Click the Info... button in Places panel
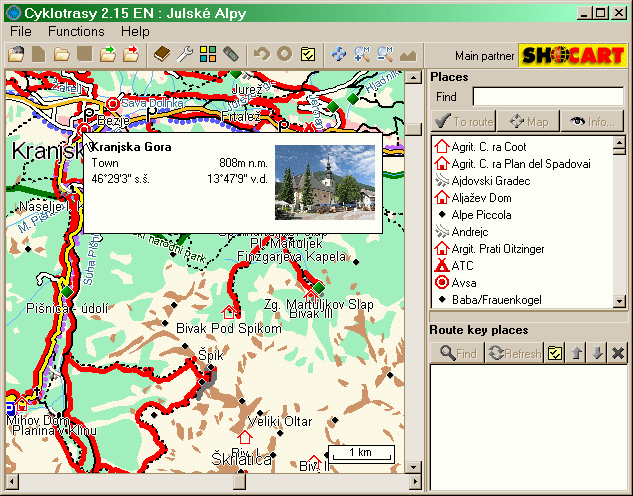 tap(592, 122)
